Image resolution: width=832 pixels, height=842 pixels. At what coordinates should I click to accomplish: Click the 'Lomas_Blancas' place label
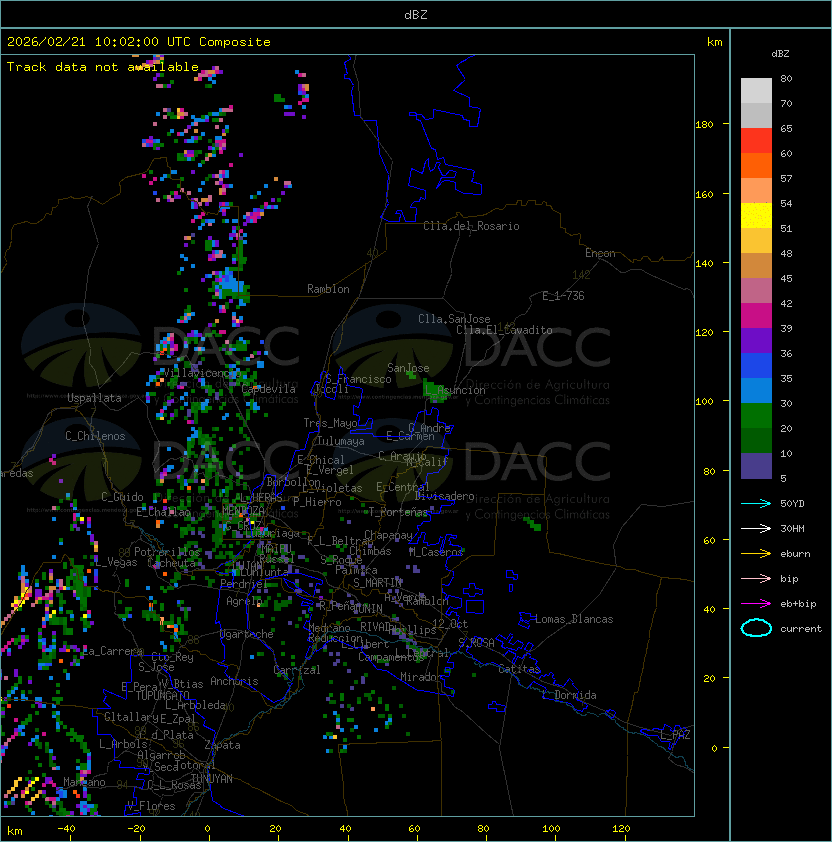pyautogui.click(x=574, y=619)
